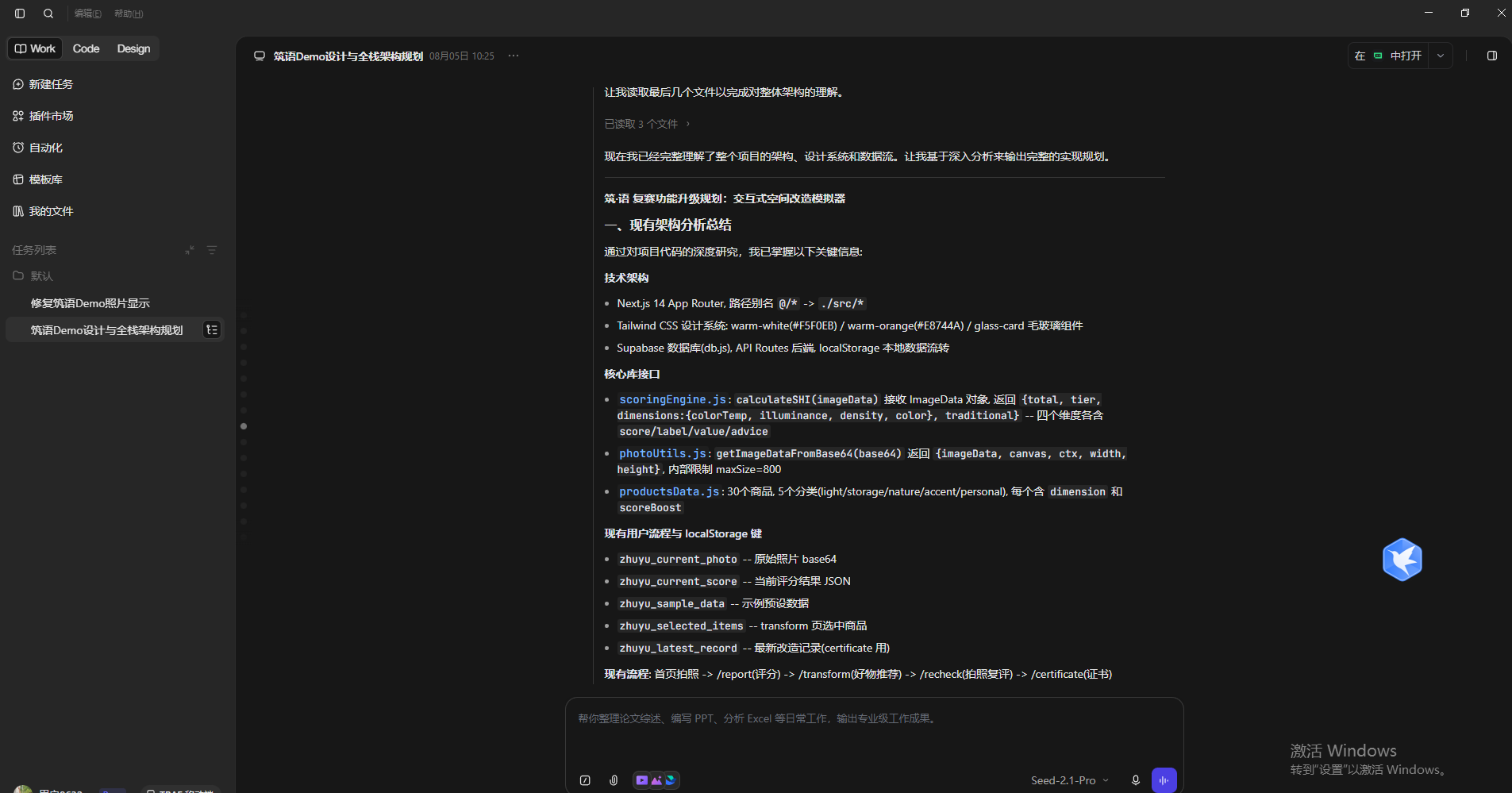
Task: Open the productsData.js file link
Action: click(x=669, y=491)
